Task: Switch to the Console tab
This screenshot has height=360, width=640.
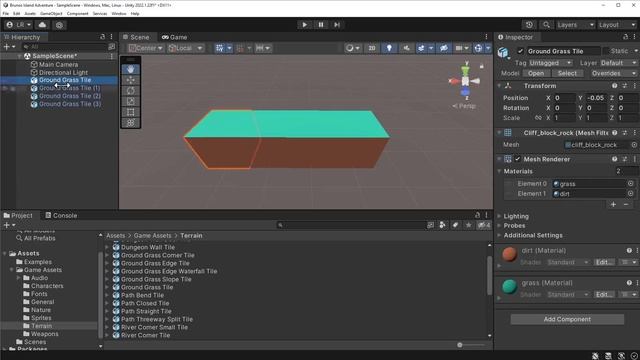Action: tap(61, 216)
